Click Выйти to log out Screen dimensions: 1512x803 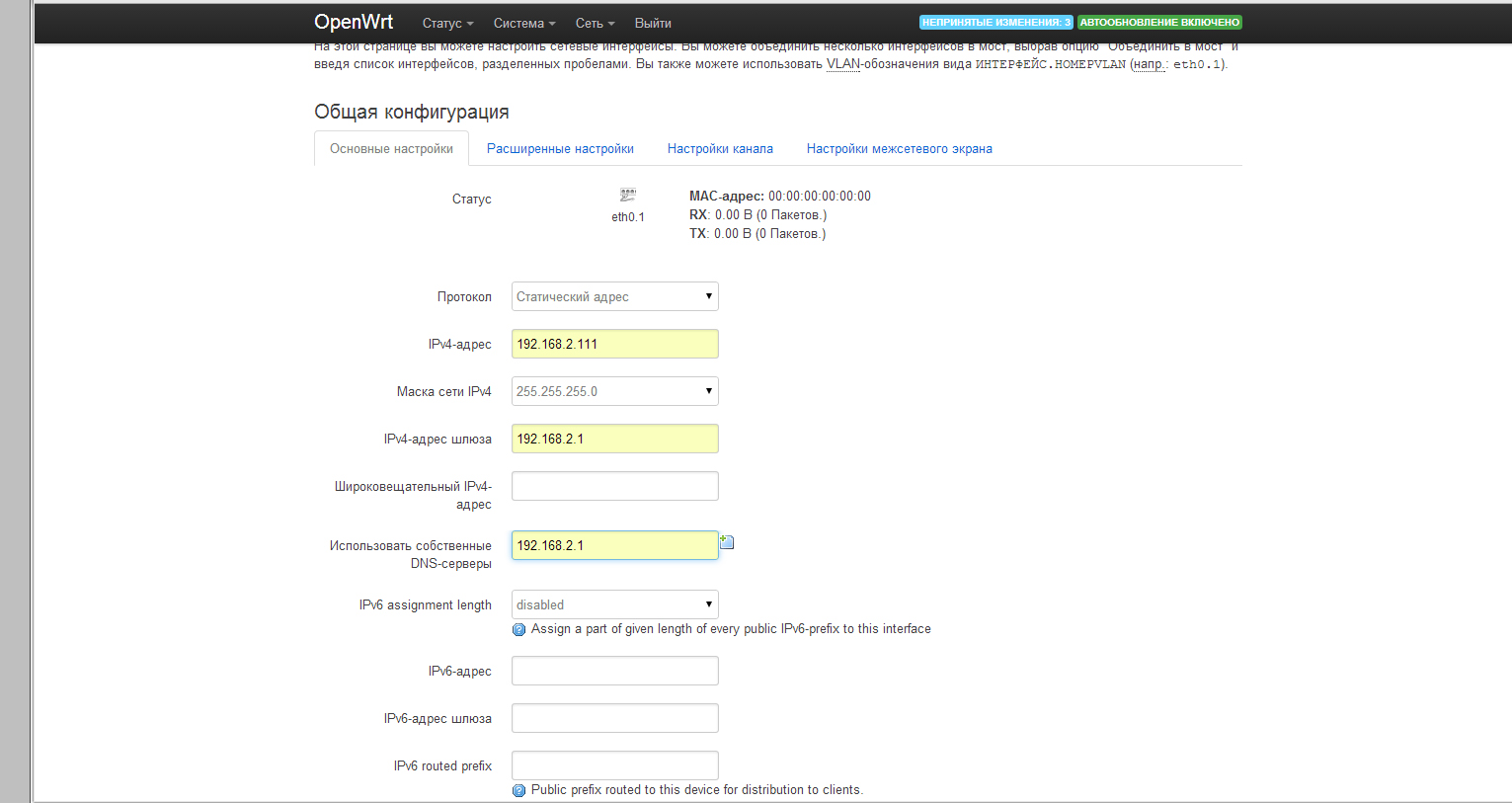tap(653, 23)
